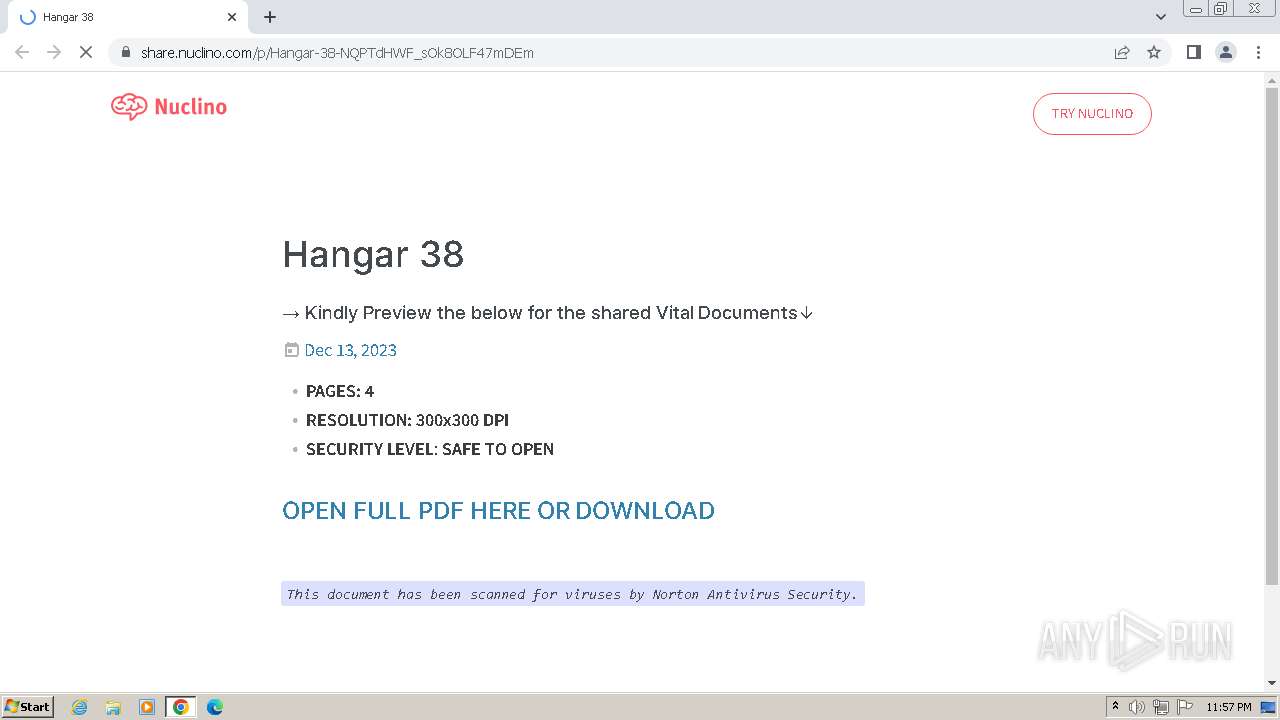Open the Windows Start menu

tap(28, 707)
